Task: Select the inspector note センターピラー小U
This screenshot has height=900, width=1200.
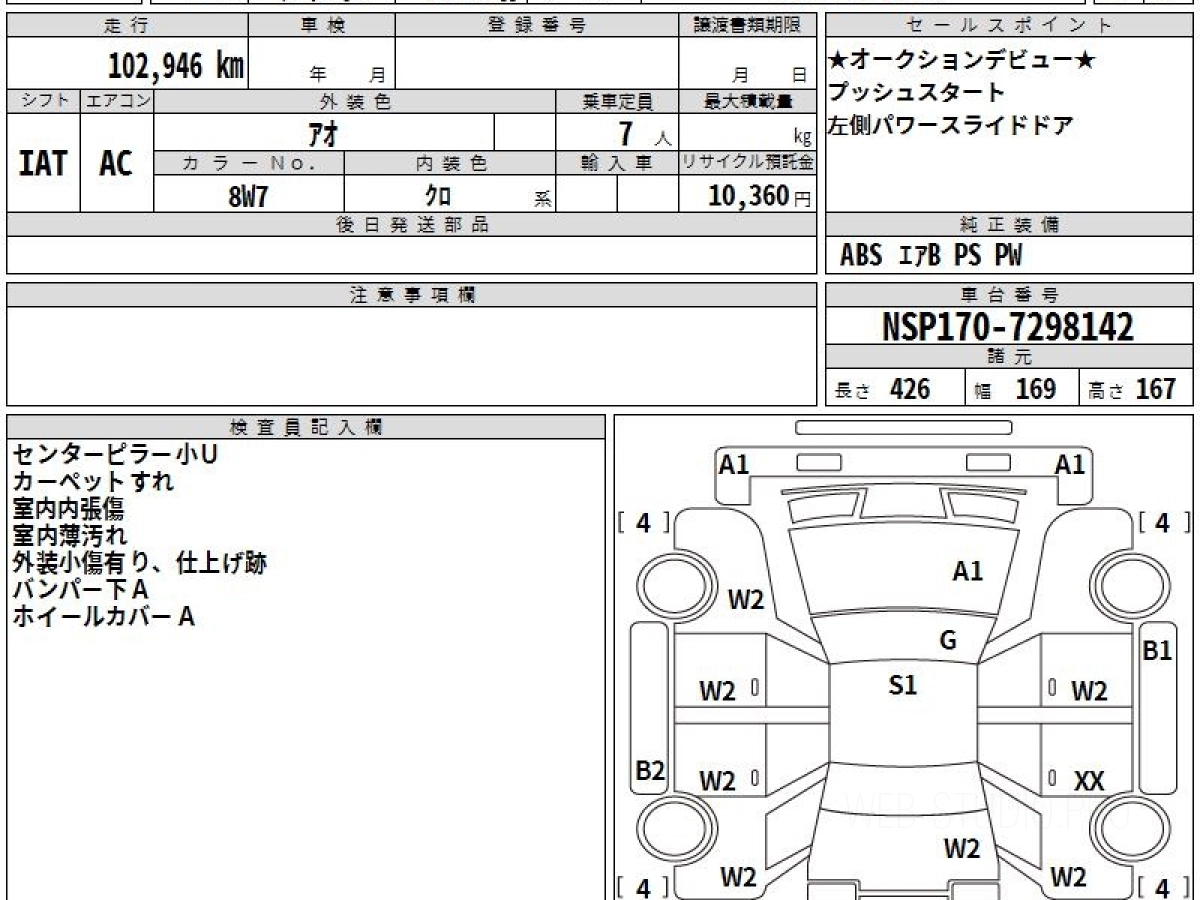Action: (x=115, y=455)
